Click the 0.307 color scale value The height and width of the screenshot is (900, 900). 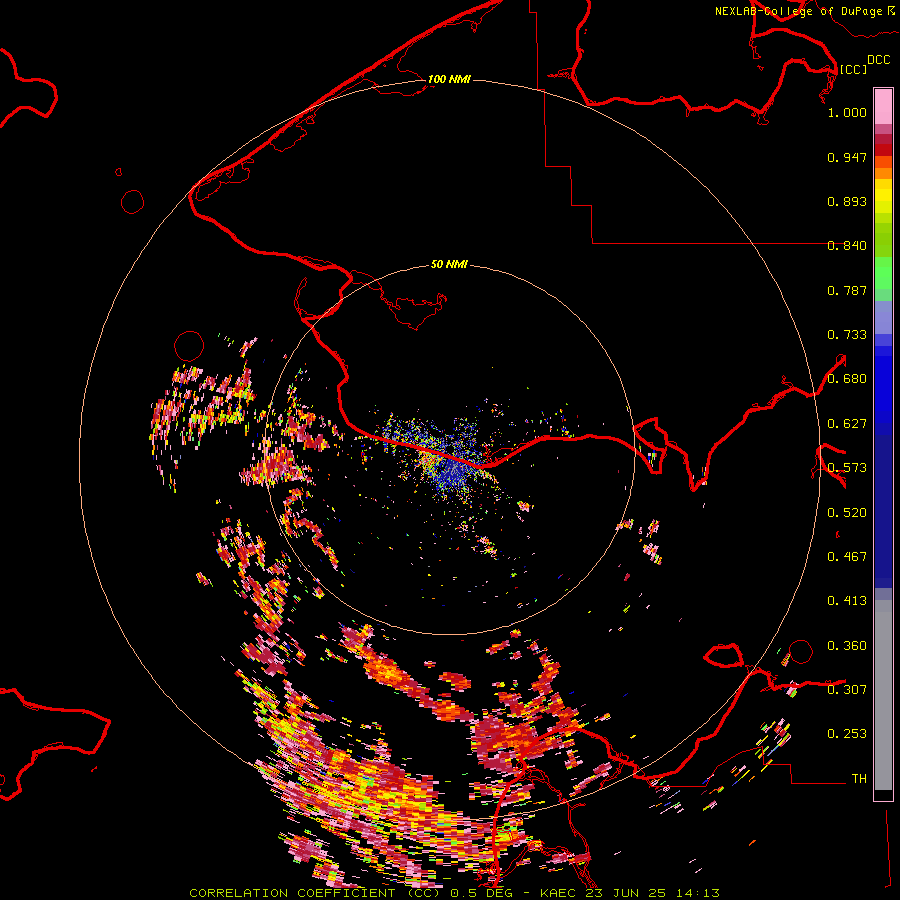[847, 689]
